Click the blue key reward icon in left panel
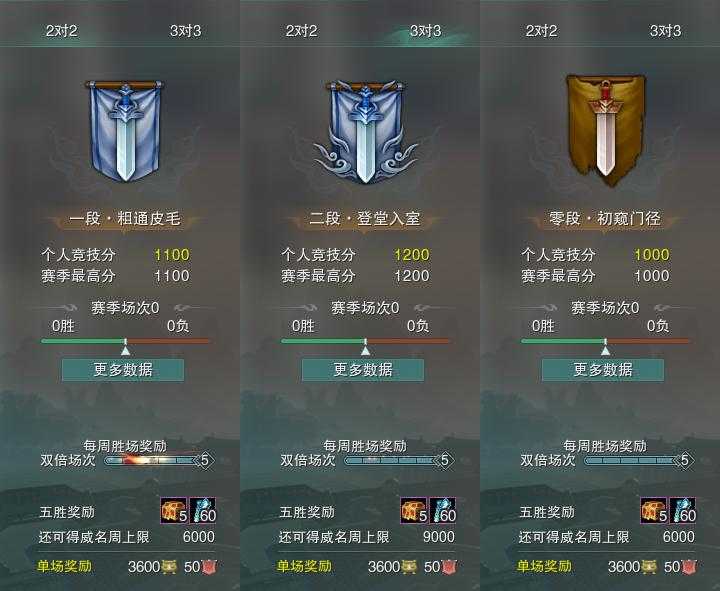 [202, 510]
